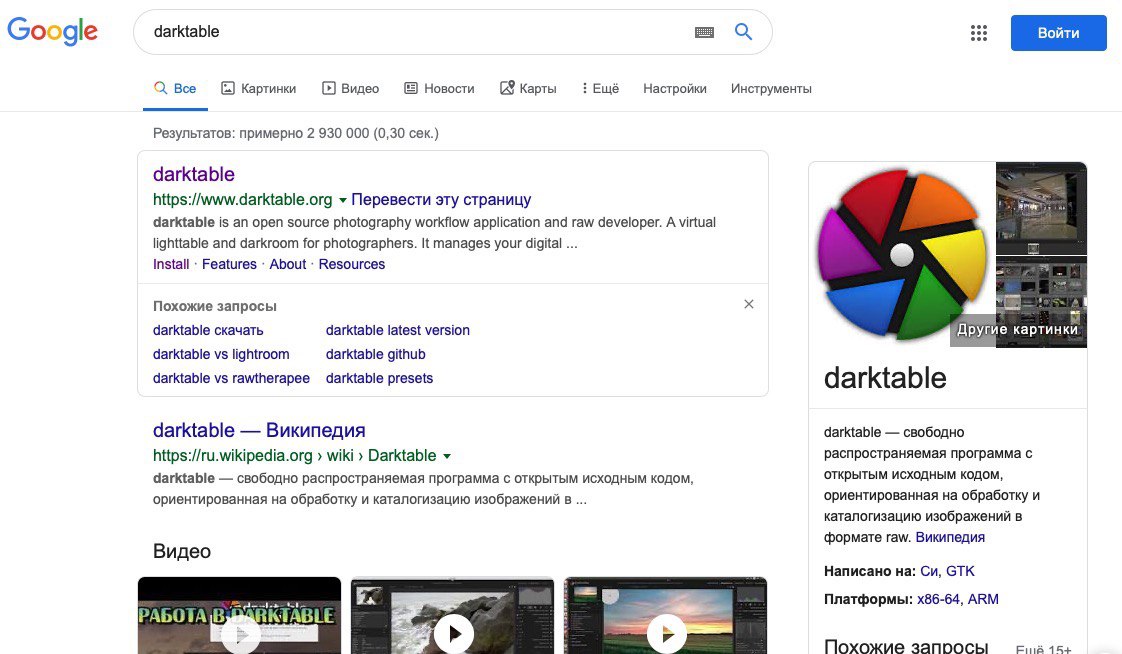Click the darktable aperture logo image
The image size is (1122, 654).
pyautogui.click(x=902, y=255)
